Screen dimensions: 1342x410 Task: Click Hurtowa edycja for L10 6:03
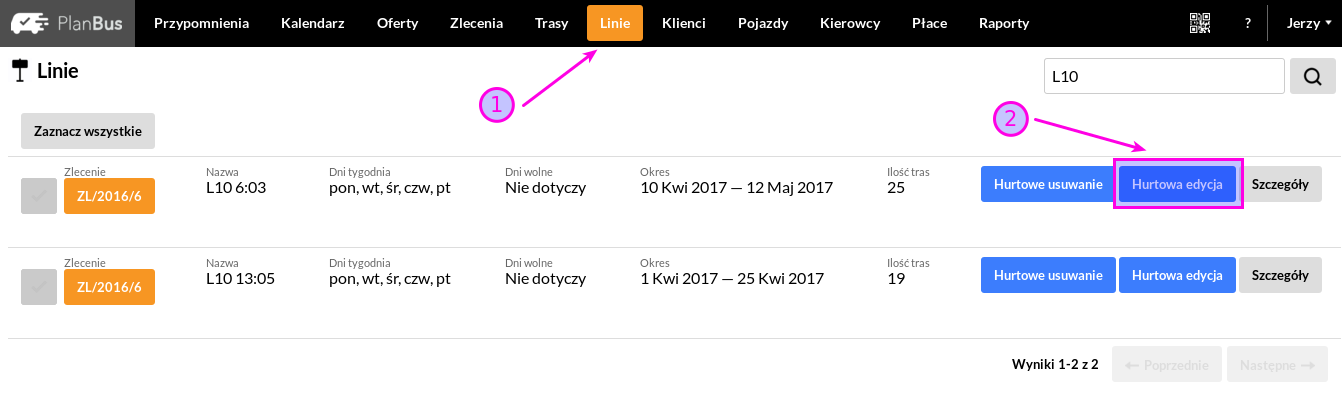pos(1178,184)
